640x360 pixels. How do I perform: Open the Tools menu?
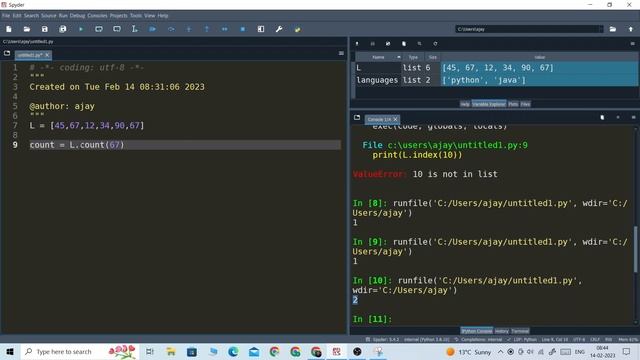[136, 16]
